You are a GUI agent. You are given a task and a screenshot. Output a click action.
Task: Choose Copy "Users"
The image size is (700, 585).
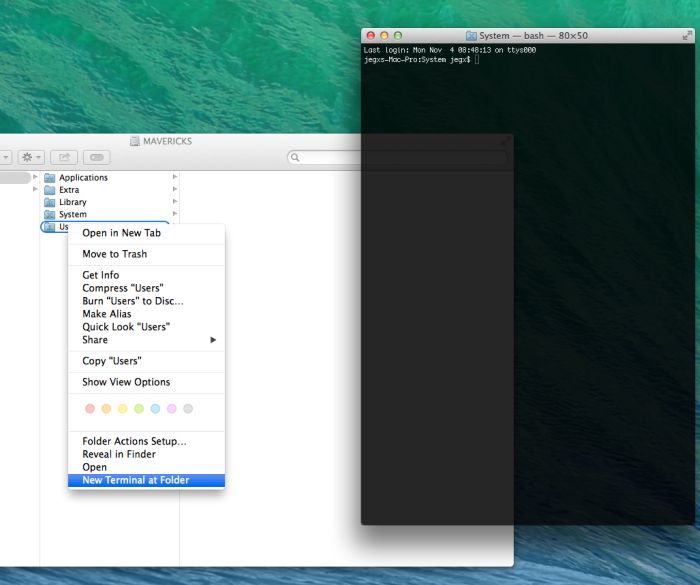[146, 361]
